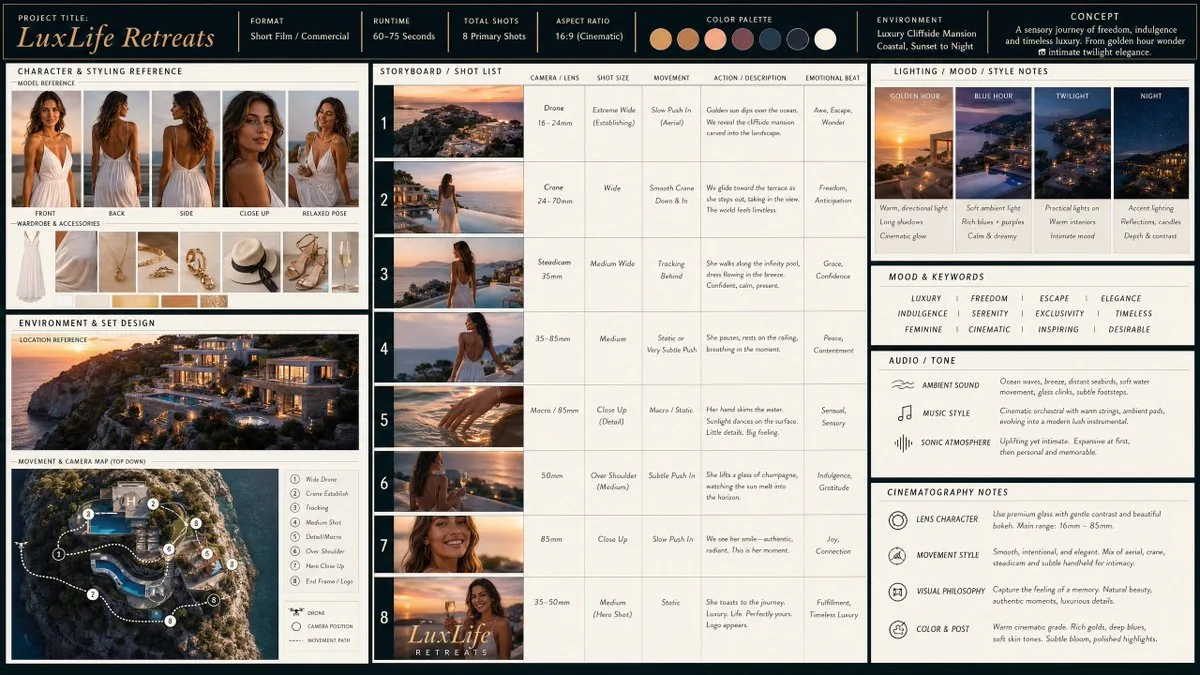The image size is (1200, 675).
Task: Select the sun hat wardrobe image
Action: click(x=250, y=262)
